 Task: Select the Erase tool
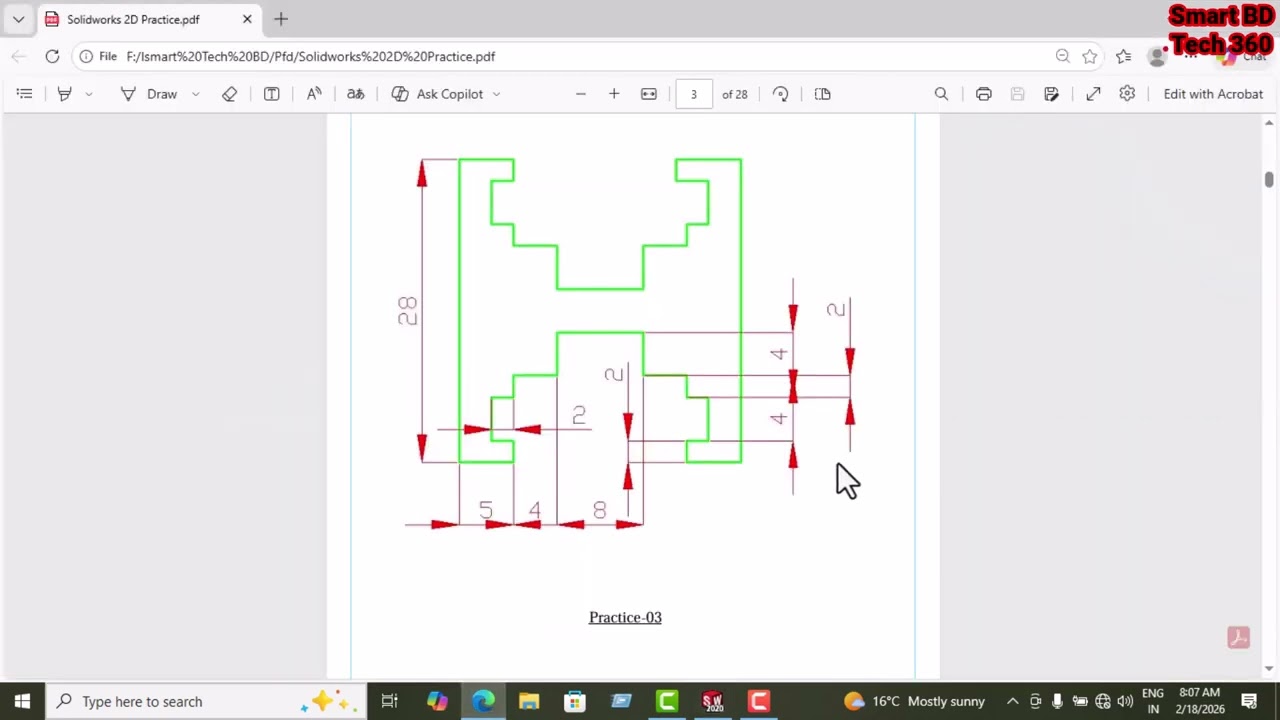pos(230,94)
